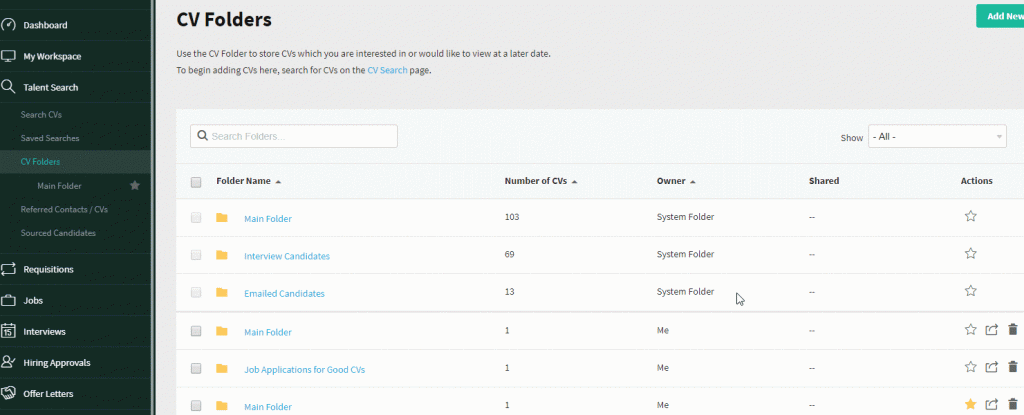Check the box for Job Applications for Good CVs

pos(196,369)
